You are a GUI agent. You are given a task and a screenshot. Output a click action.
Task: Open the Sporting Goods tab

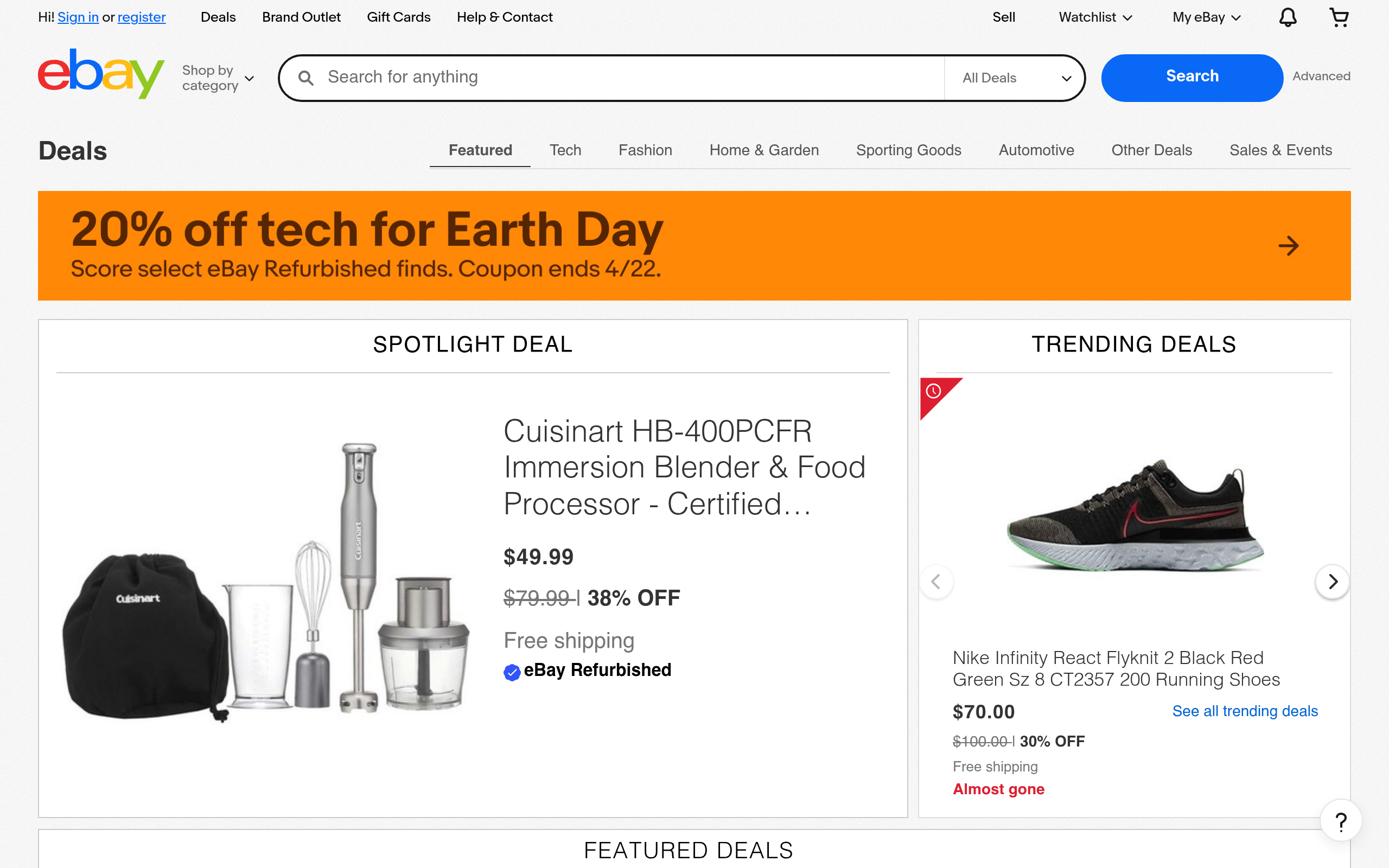coord(908,150)
